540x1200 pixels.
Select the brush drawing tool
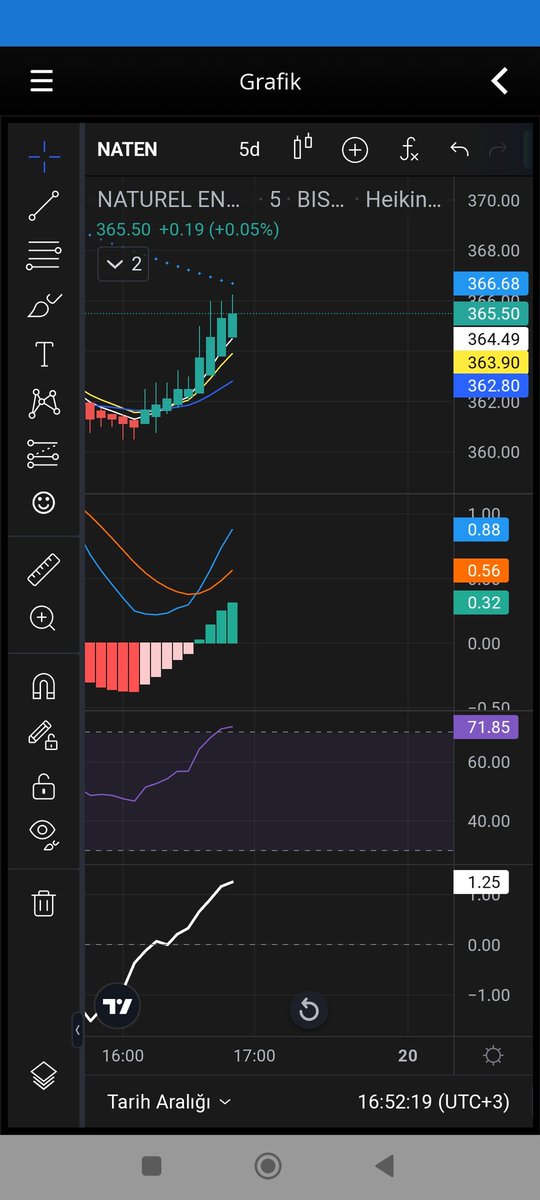click(43, 305)
